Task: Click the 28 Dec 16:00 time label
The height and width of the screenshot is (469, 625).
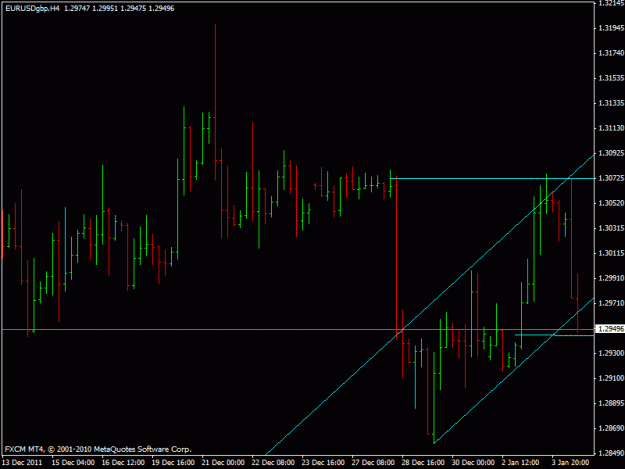Action: pos(423,463)
